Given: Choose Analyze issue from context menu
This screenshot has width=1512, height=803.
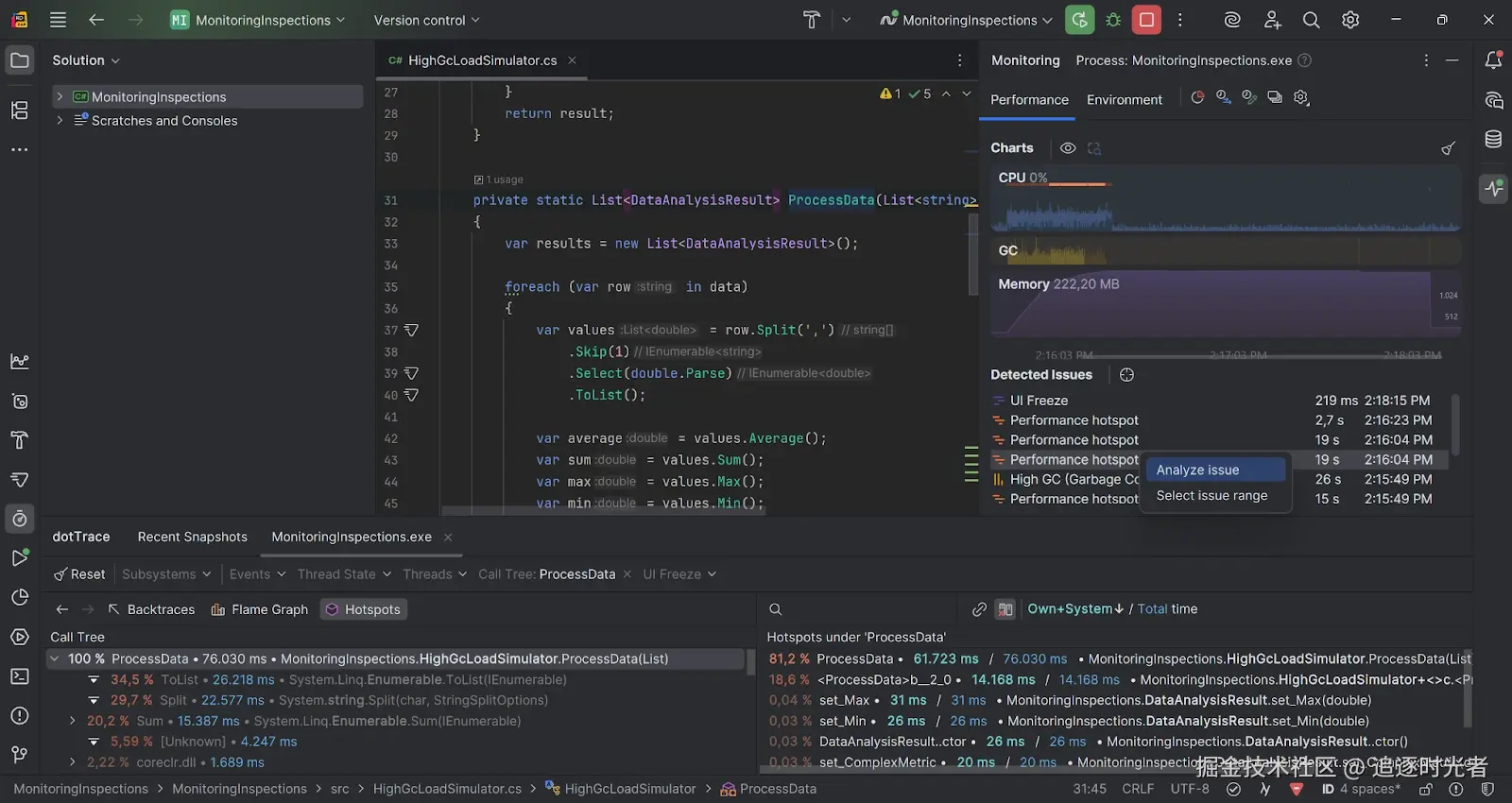Looking at the screenshot, I should pyautogui.click(x=1197, y=470).
